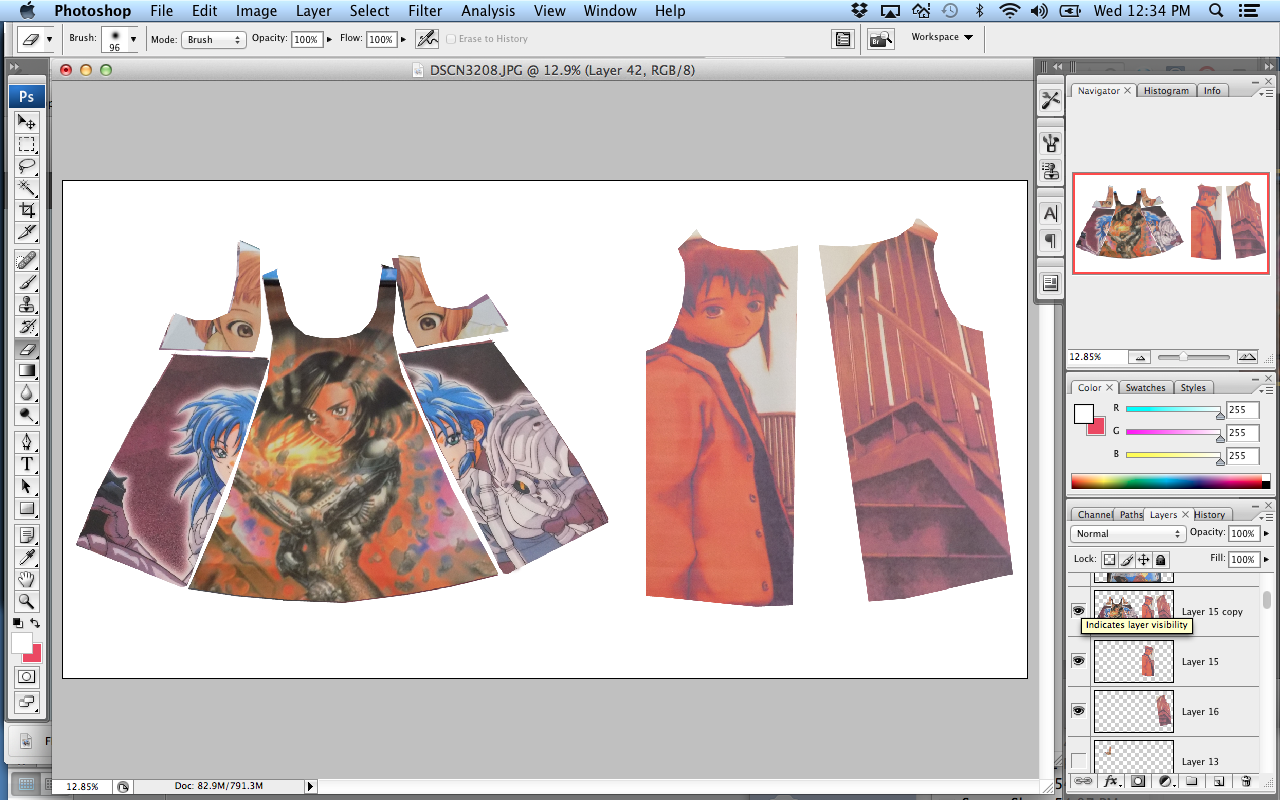Select the Brush tool in toolbox
Screen dimensions: 1280x800
[27, 283]
